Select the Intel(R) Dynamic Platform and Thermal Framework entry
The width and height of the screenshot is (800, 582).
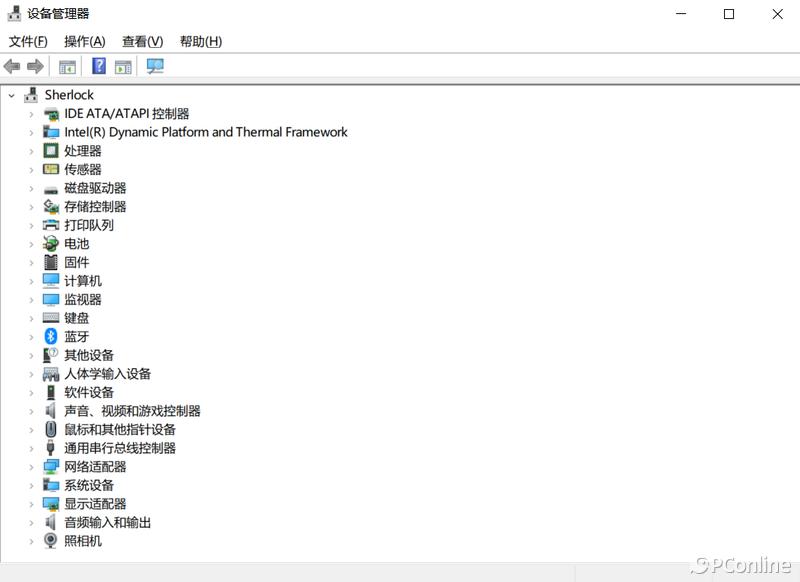click(204, 131)
